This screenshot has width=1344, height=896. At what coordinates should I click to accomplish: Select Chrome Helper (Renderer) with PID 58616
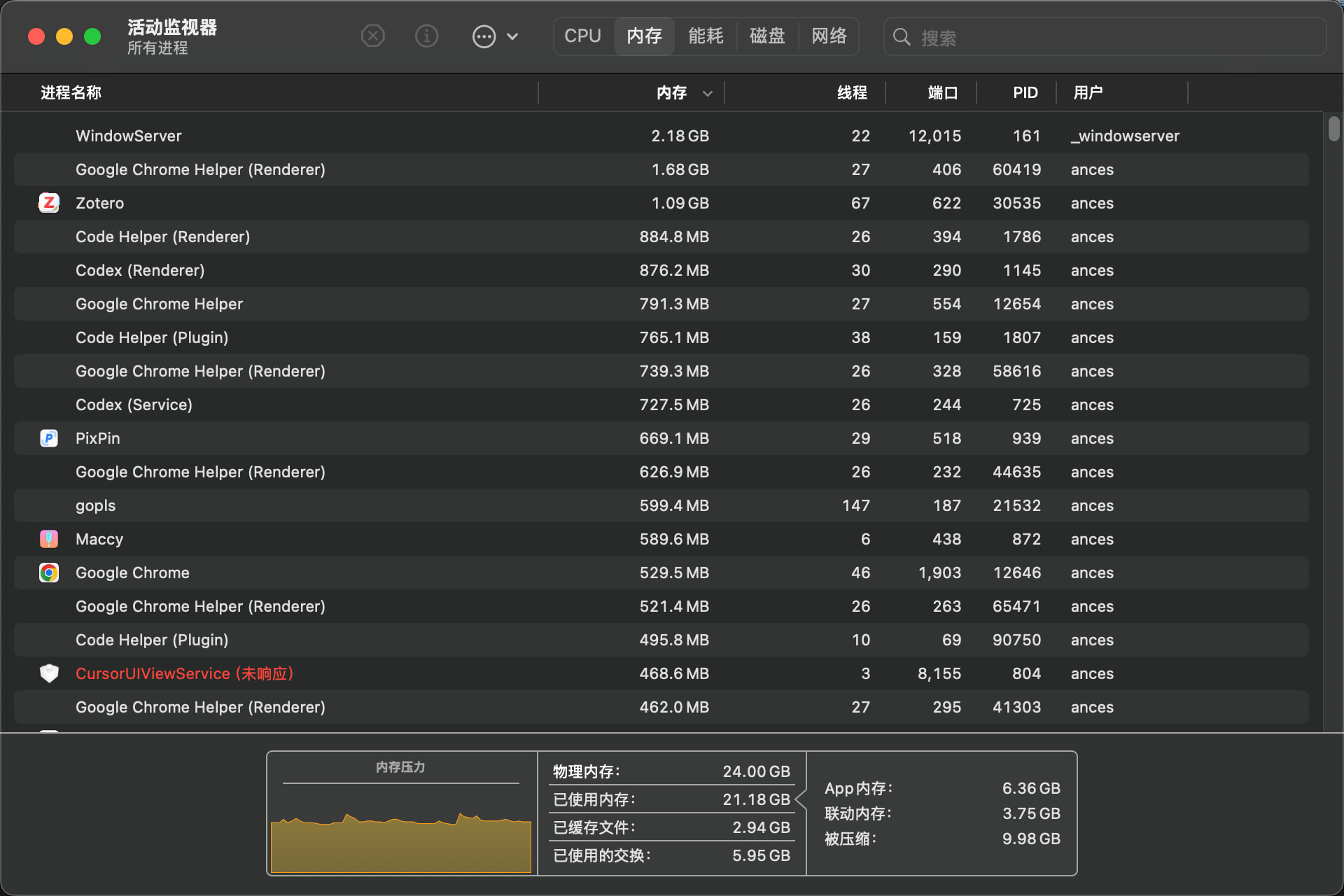(x=661, y=371)
